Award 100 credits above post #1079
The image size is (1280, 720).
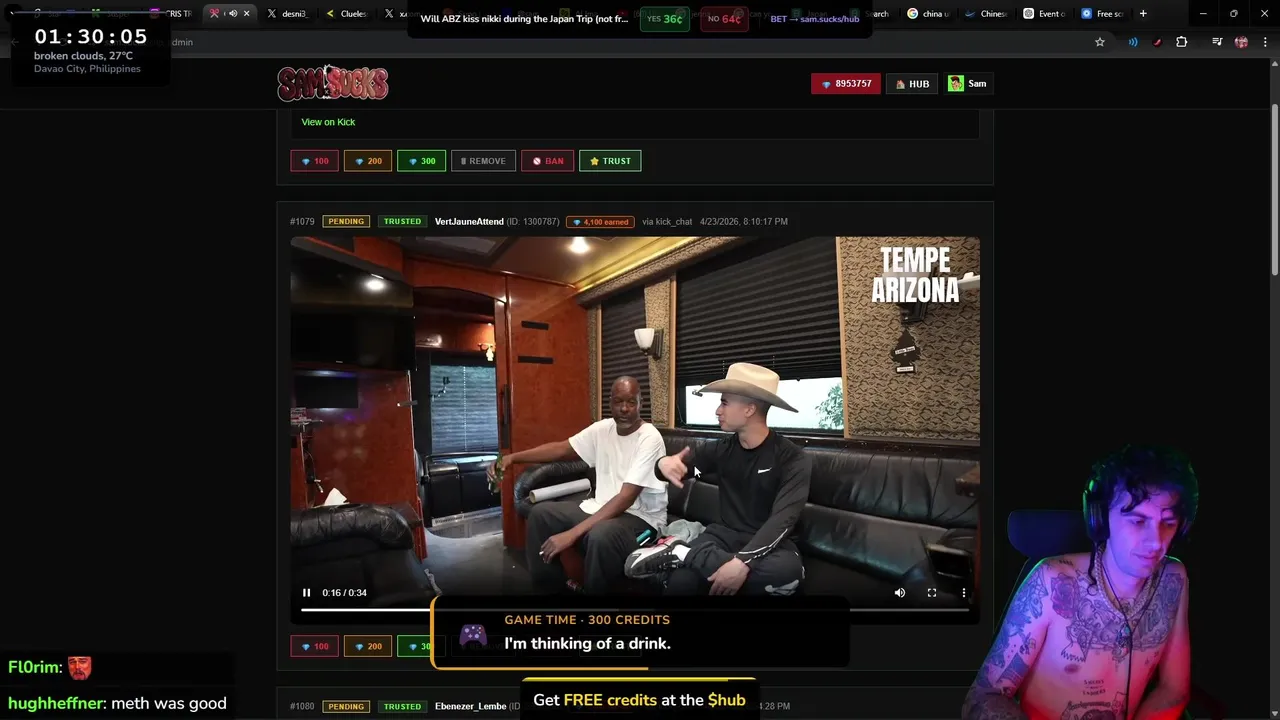[314, 161]
